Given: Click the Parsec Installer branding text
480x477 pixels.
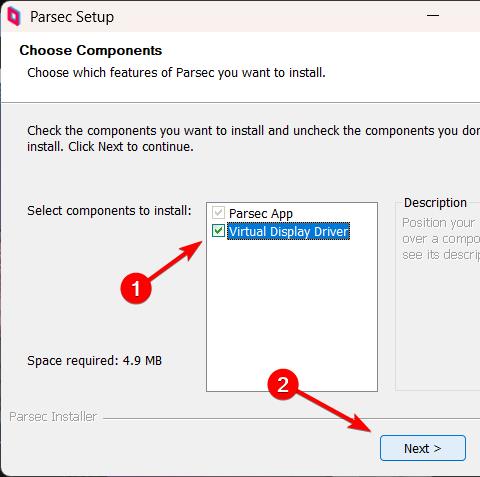Looking at the screenshot, I should click(53, 417).
